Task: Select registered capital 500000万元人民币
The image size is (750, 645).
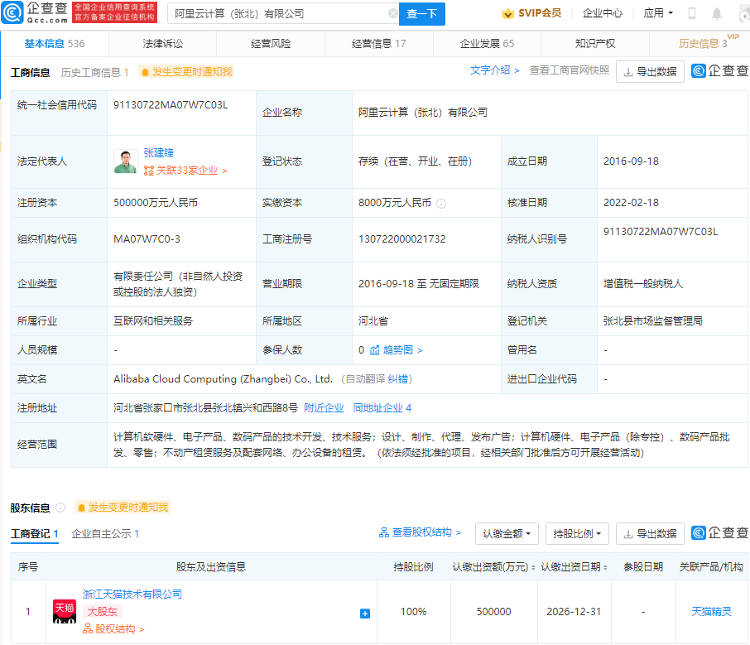Action: coord(155,203)
